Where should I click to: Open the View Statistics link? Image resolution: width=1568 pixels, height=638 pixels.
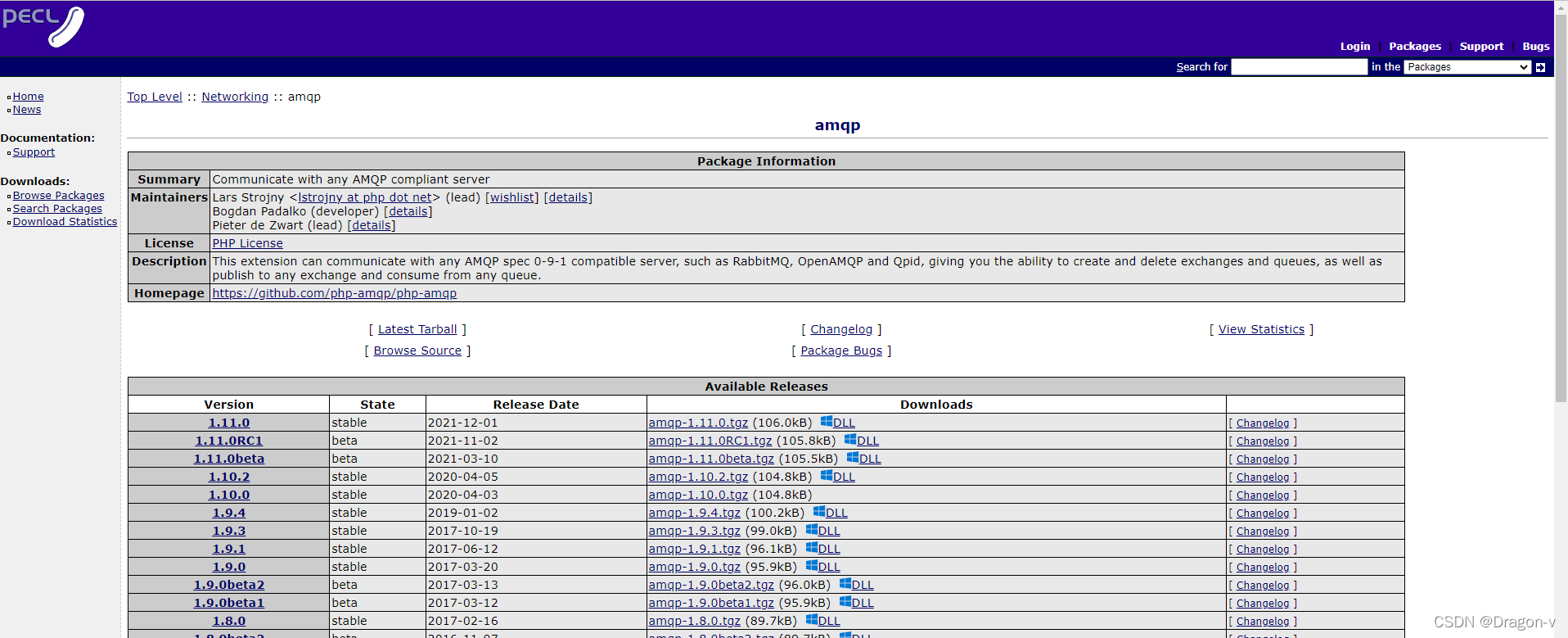tap(1261, 329)
